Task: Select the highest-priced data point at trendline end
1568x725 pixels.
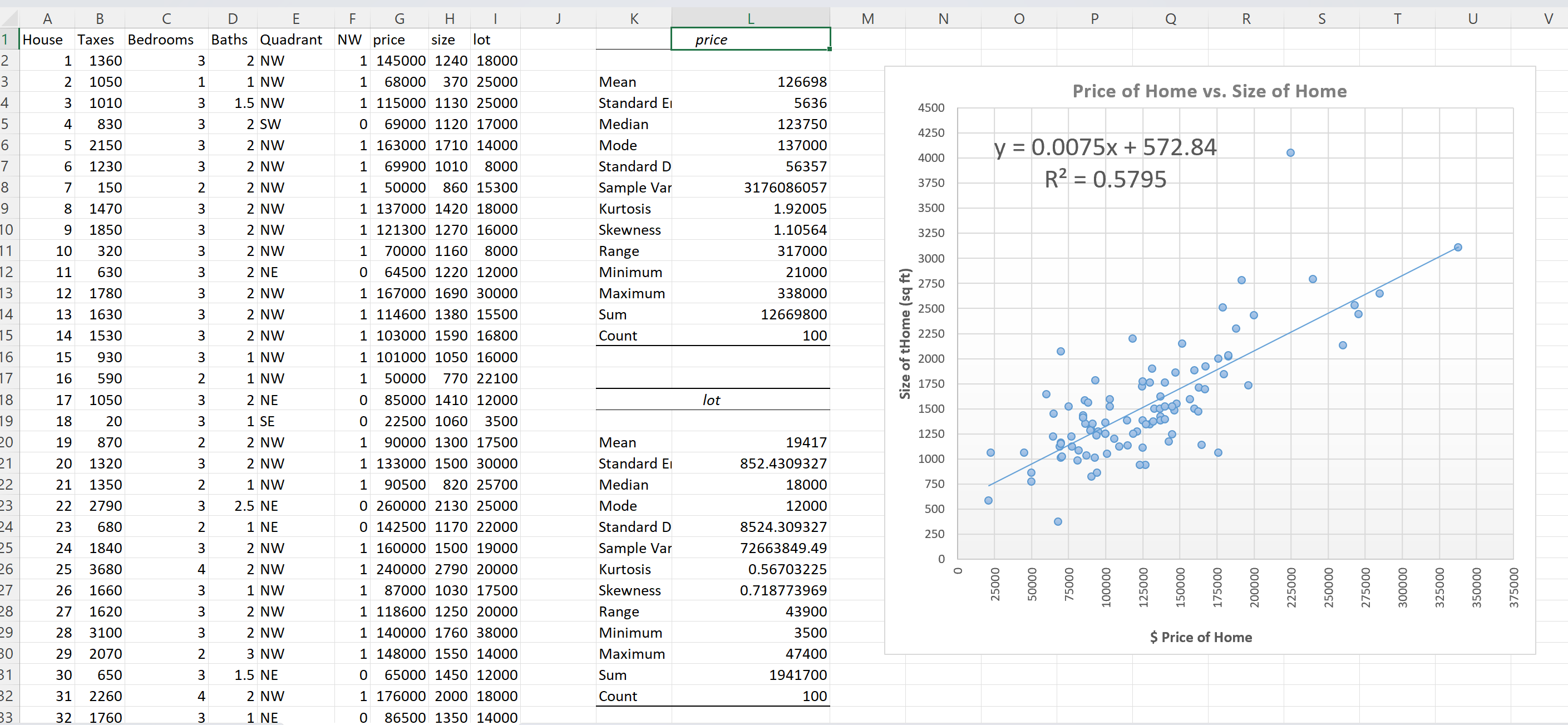Action: pyautogui.click(x=1458, y=248)
